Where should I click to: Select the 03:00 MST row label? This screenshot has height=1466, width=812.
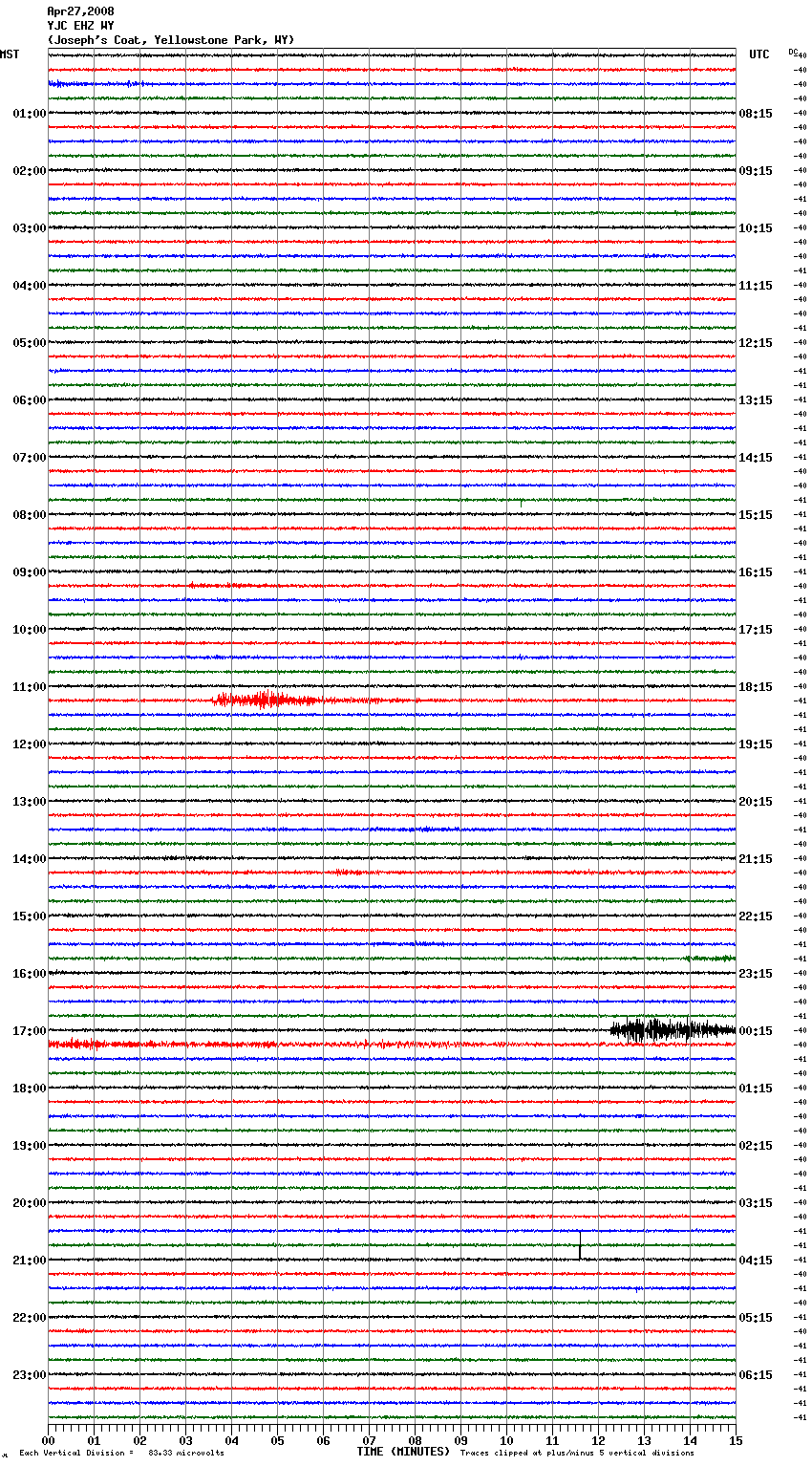(29, 228)
